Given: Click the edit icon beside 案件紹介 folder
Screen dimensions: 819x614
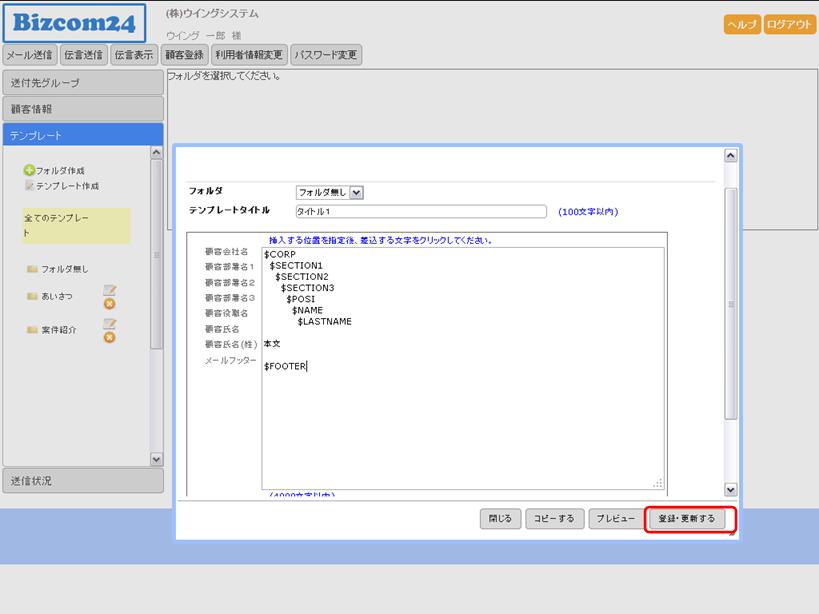Looking at the screenshot, I should [110, 324].
